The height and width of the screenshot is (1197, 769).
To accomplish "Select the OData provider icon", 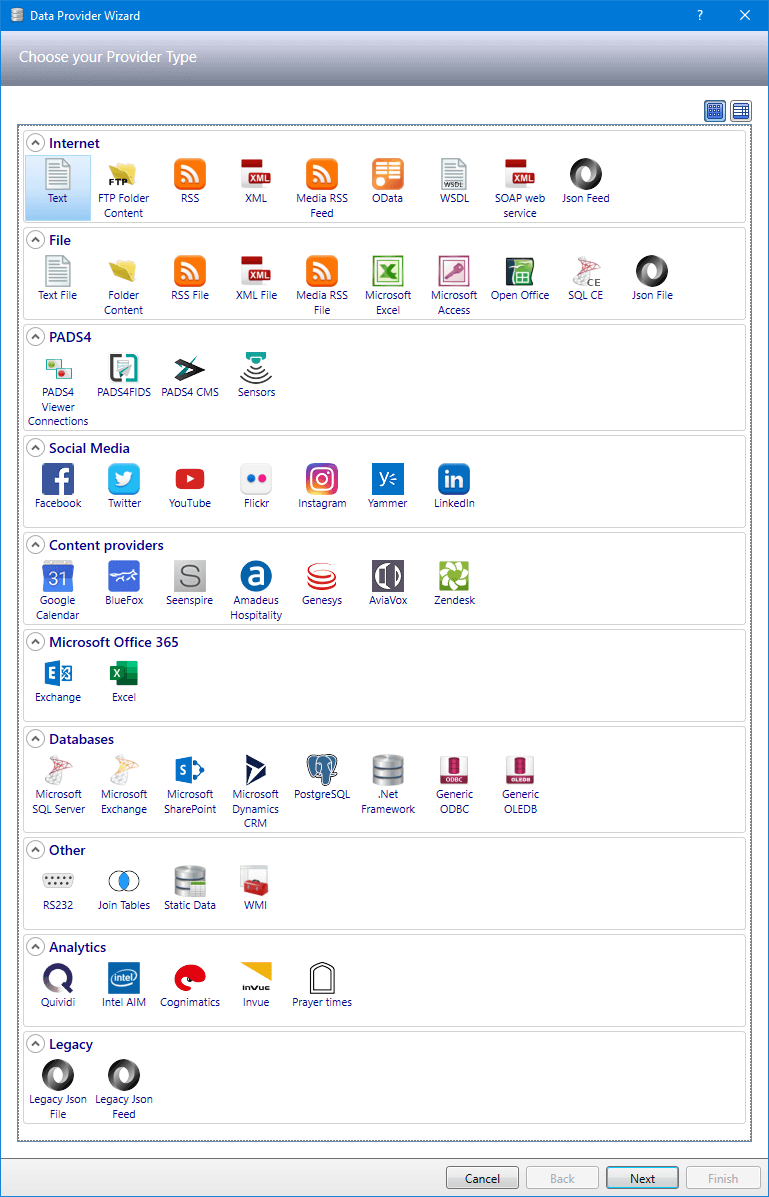I will [388, 182].
